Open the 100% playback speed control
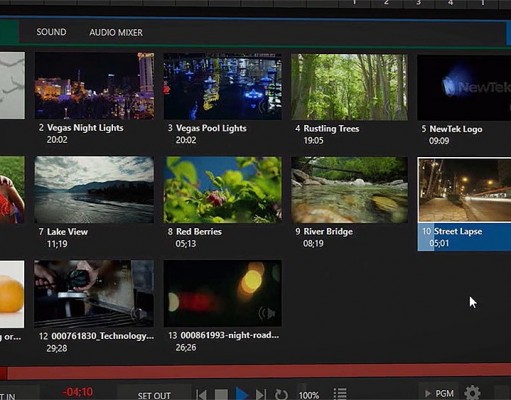 tap(309, 395)
